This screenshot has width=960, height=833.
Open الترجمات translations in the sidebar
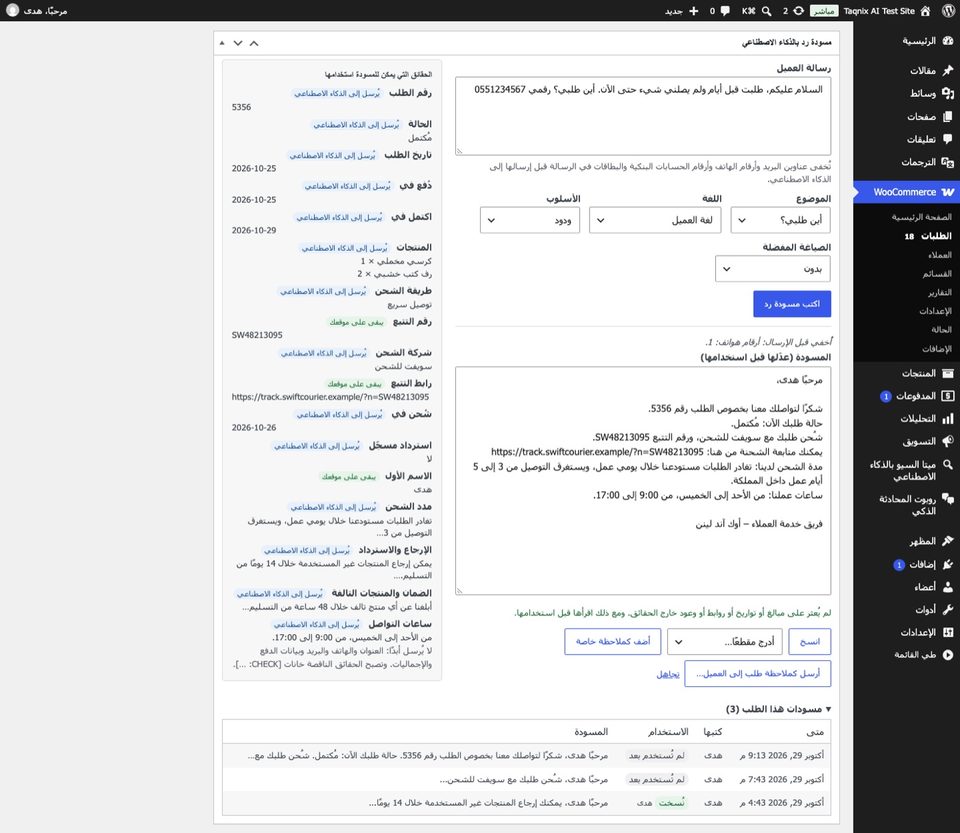point(906,162)
